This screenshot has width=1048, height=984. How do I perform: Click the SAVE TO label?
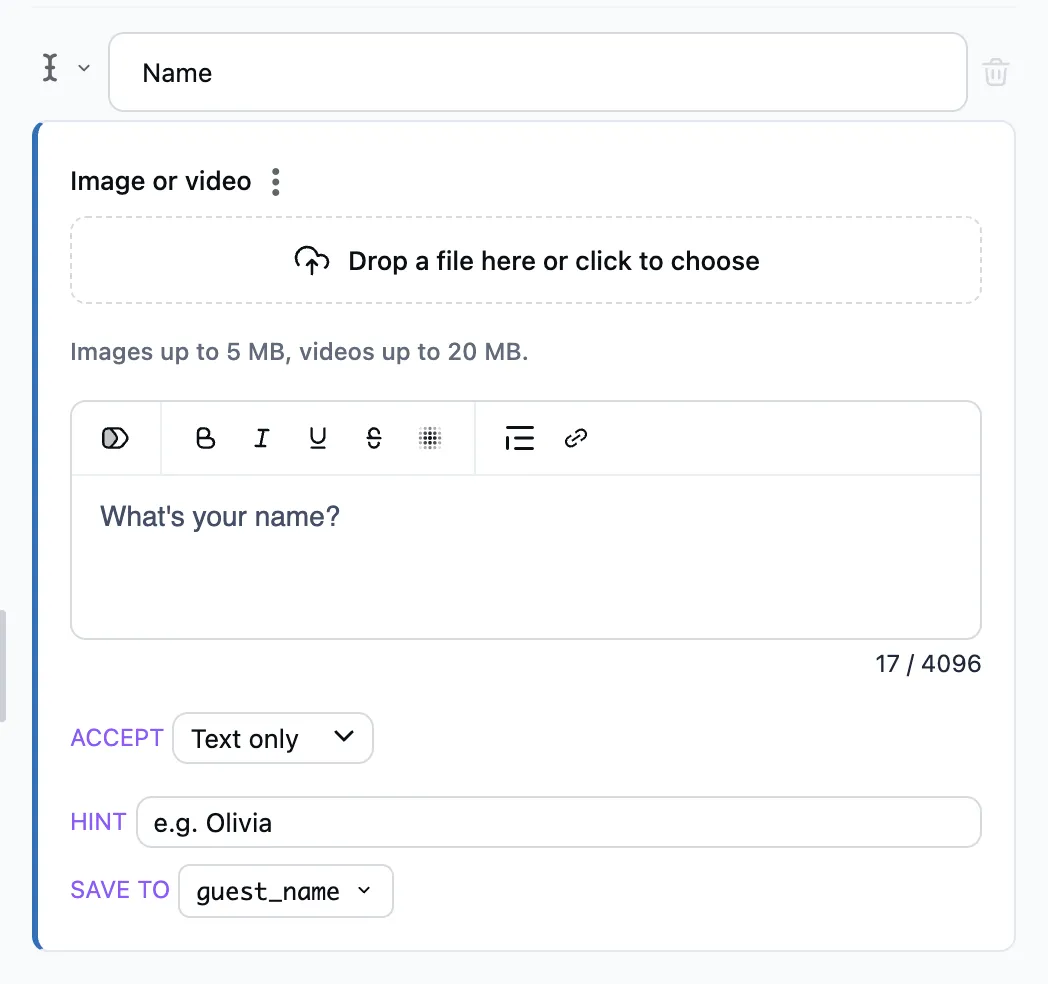(120, 890)
